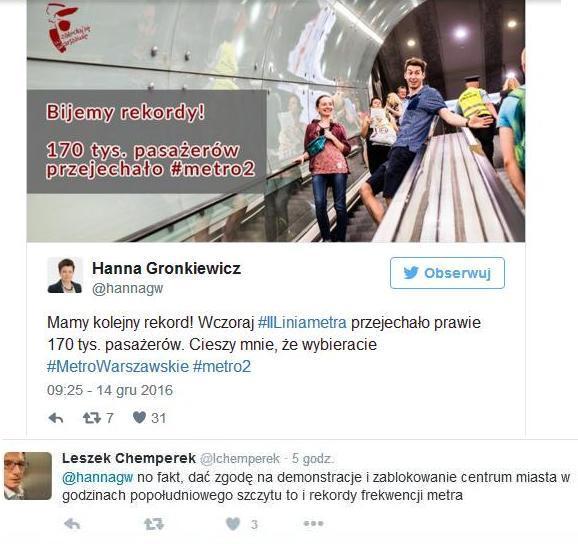Reply to Leszek Chemperek's comment
578x544 pixels.
click(x=72, y=524)
